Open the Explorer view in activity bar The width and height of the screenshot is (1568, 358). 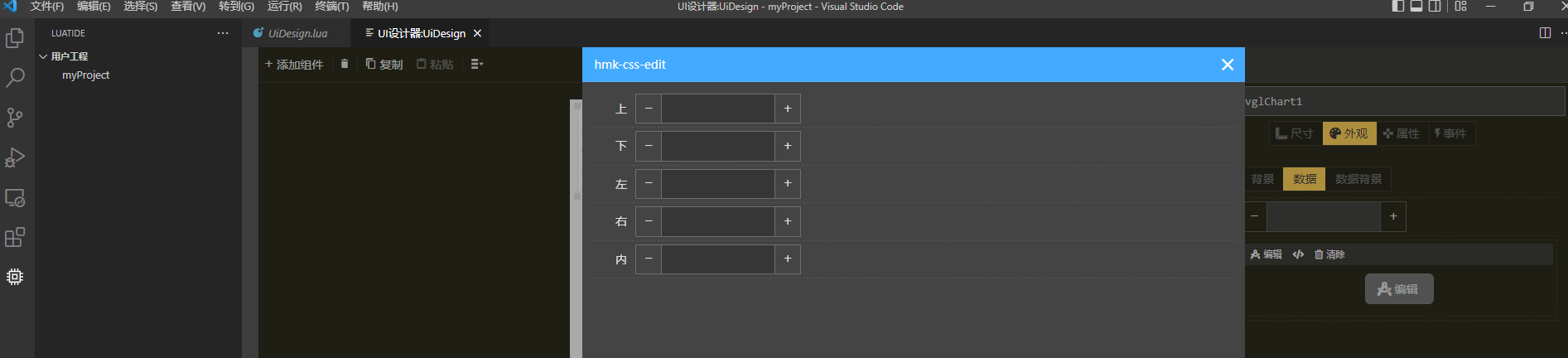coord(15,38)
